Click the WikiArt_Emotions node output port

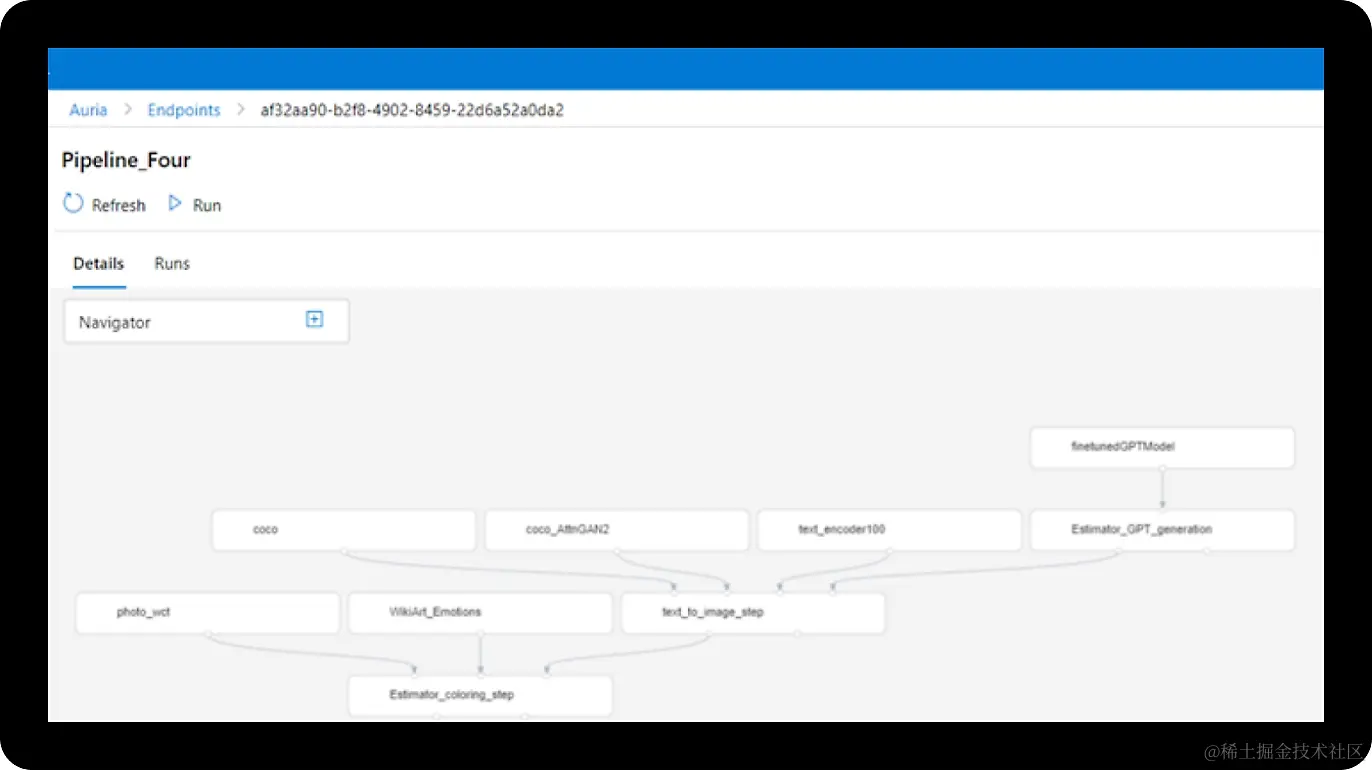(x=480, y=633)
